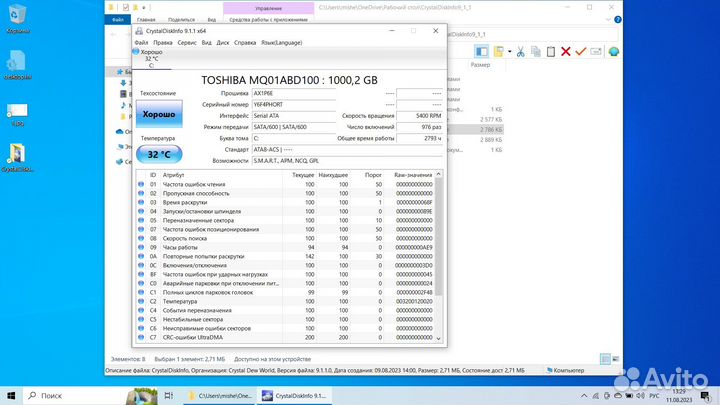Open the Файл menu in CrystalDiskInfo
720x405 pixels.
141,43
